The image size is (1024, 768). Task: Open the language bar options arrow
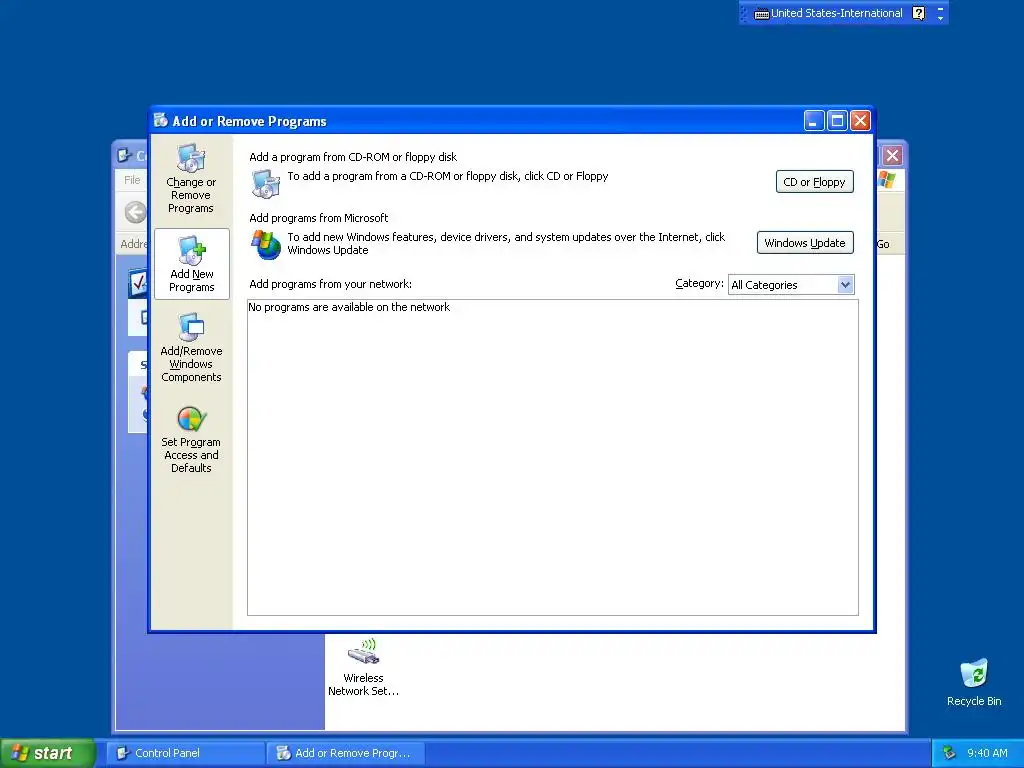tap(940, 18)
